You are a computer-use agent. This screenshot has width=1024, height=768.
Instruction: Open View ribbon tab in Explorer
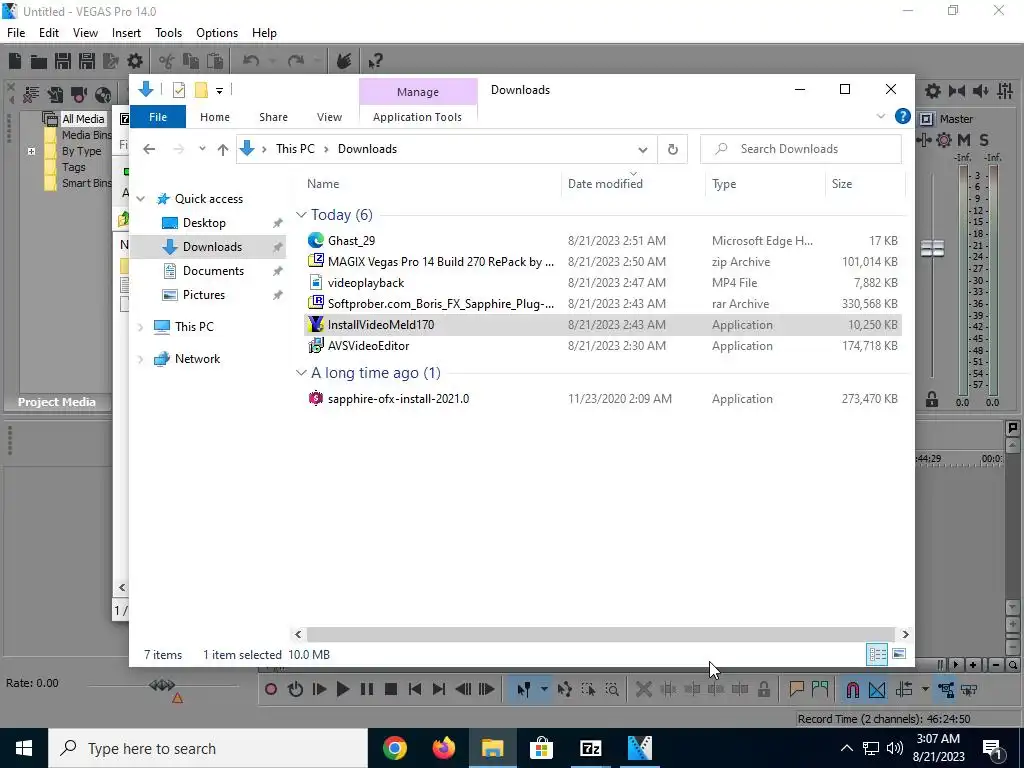click(x=329, y=117)
